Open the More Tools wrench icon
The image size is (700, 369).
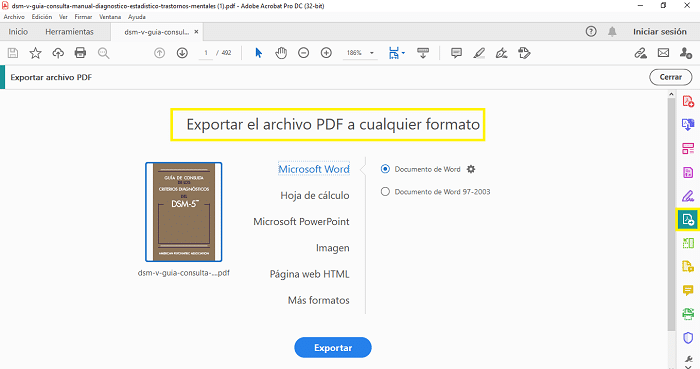click(688, 359)
